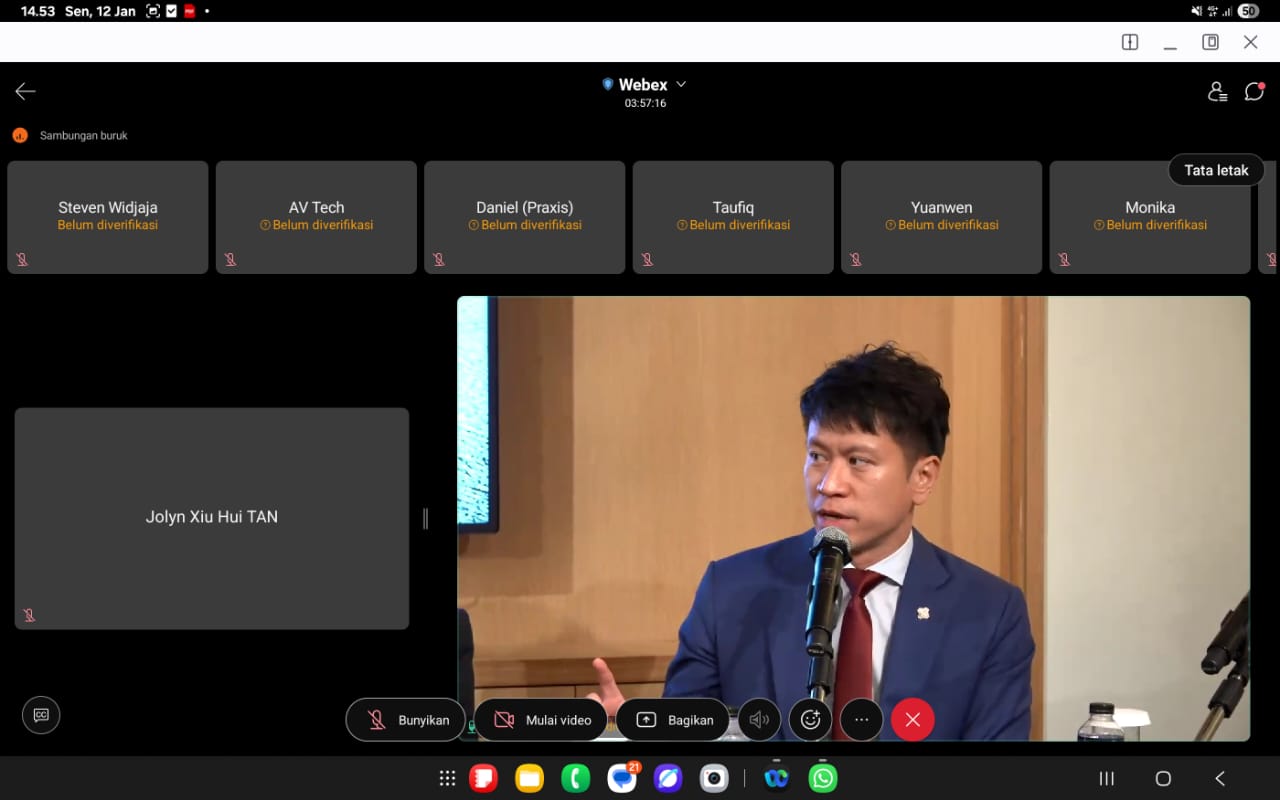Select Steven Widjaja participant tile
Screen dimensions: 1280x800
[108, 217]
